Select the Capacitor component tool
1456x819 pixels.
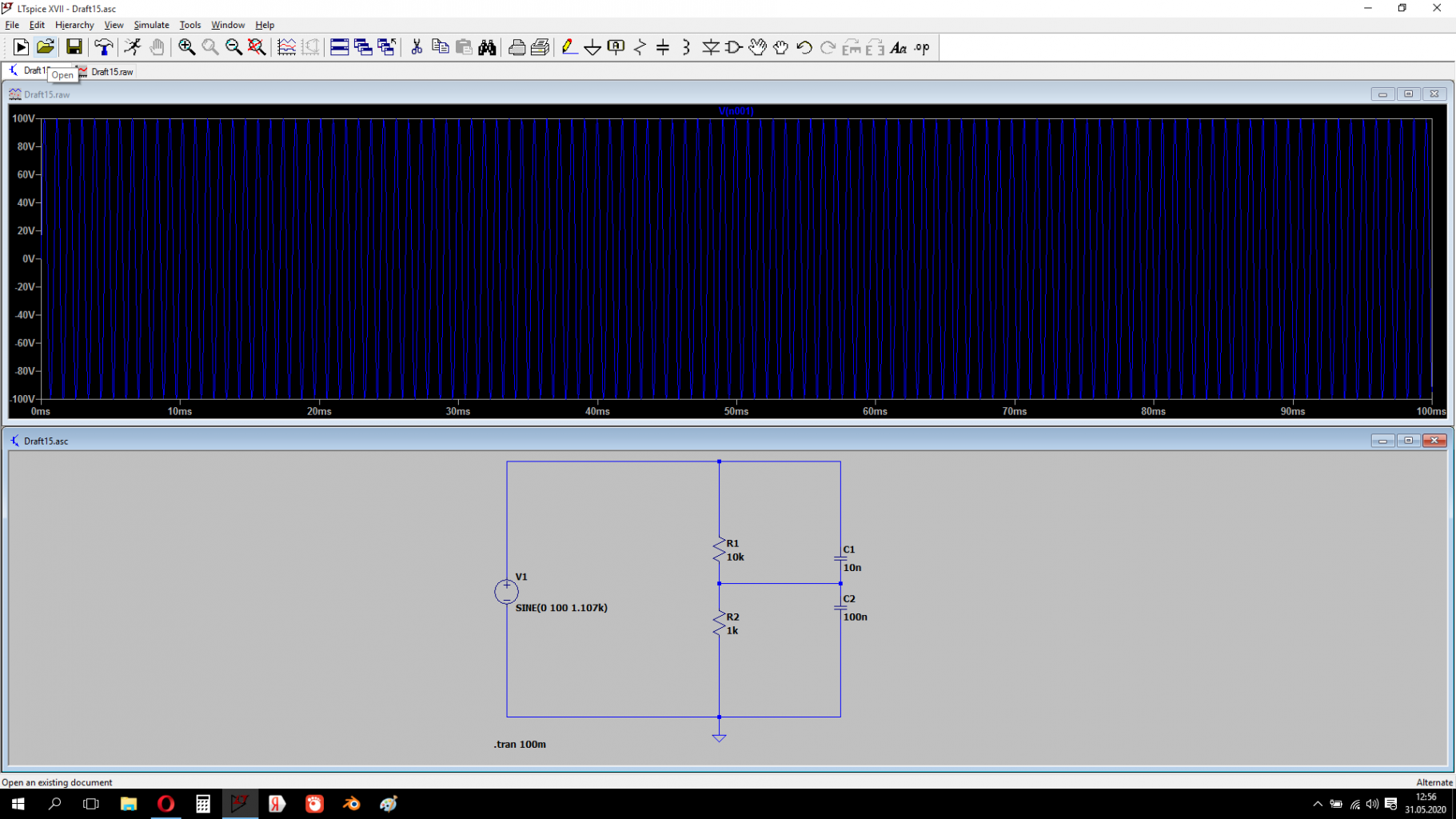663,48
